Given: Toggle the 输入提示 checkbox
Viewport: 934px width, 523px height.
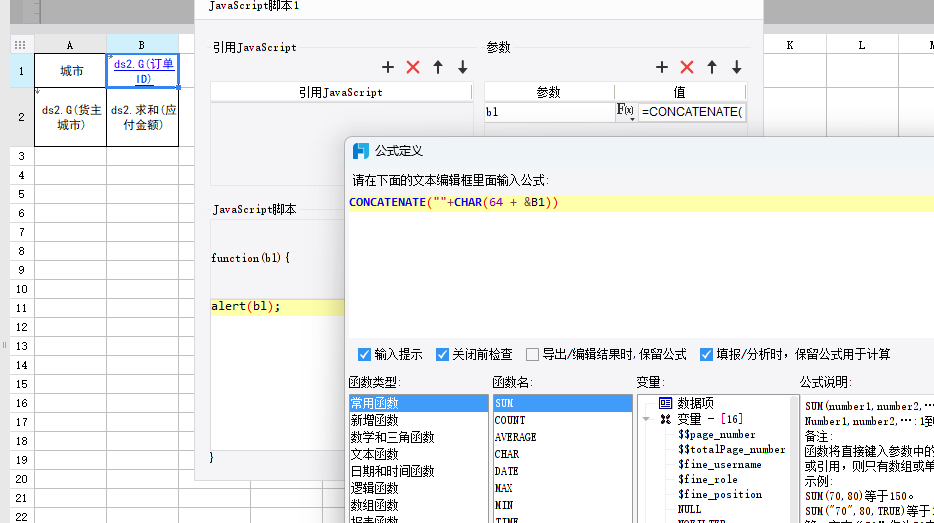Looking at the screenshot, I should coord(364,355).
